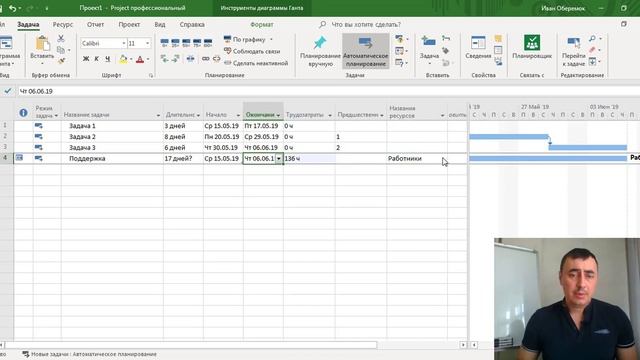This screenshot has height=360, width=640.
Task: Click the Indent task icon
Action: point(176,59)
